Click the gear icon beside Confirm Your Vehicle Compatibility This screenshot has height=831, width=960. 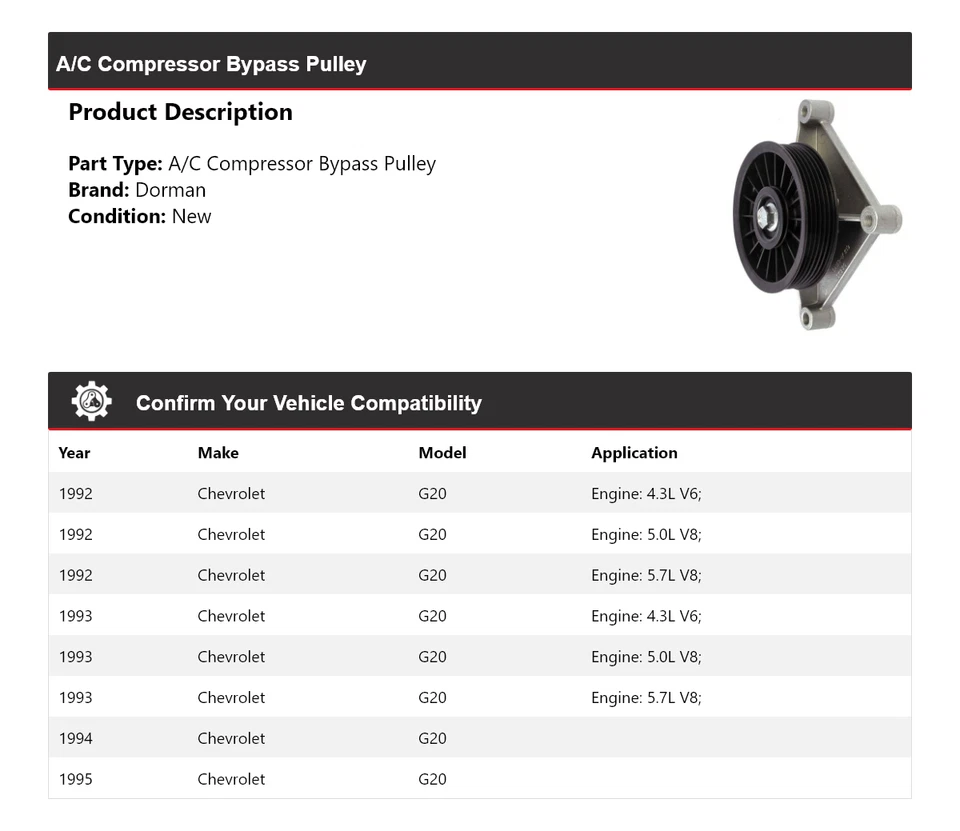coord(91,402)
